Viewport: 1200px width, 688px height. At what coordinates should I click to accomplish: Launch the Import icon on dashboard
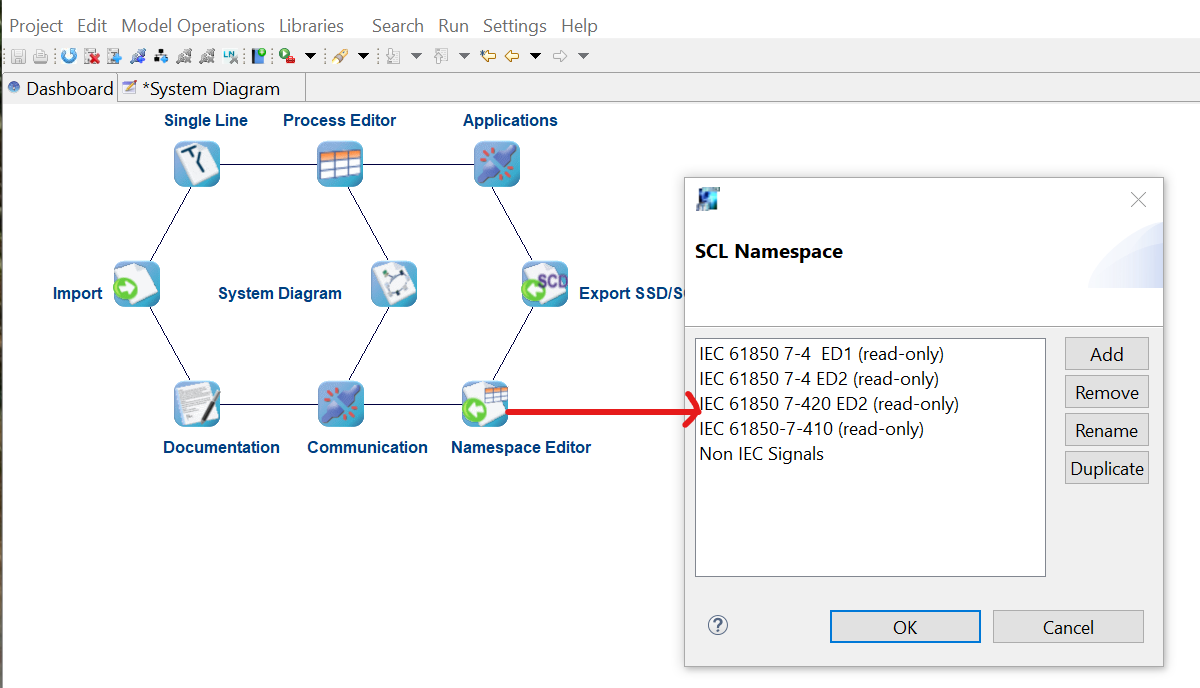(x=136, y=285)
